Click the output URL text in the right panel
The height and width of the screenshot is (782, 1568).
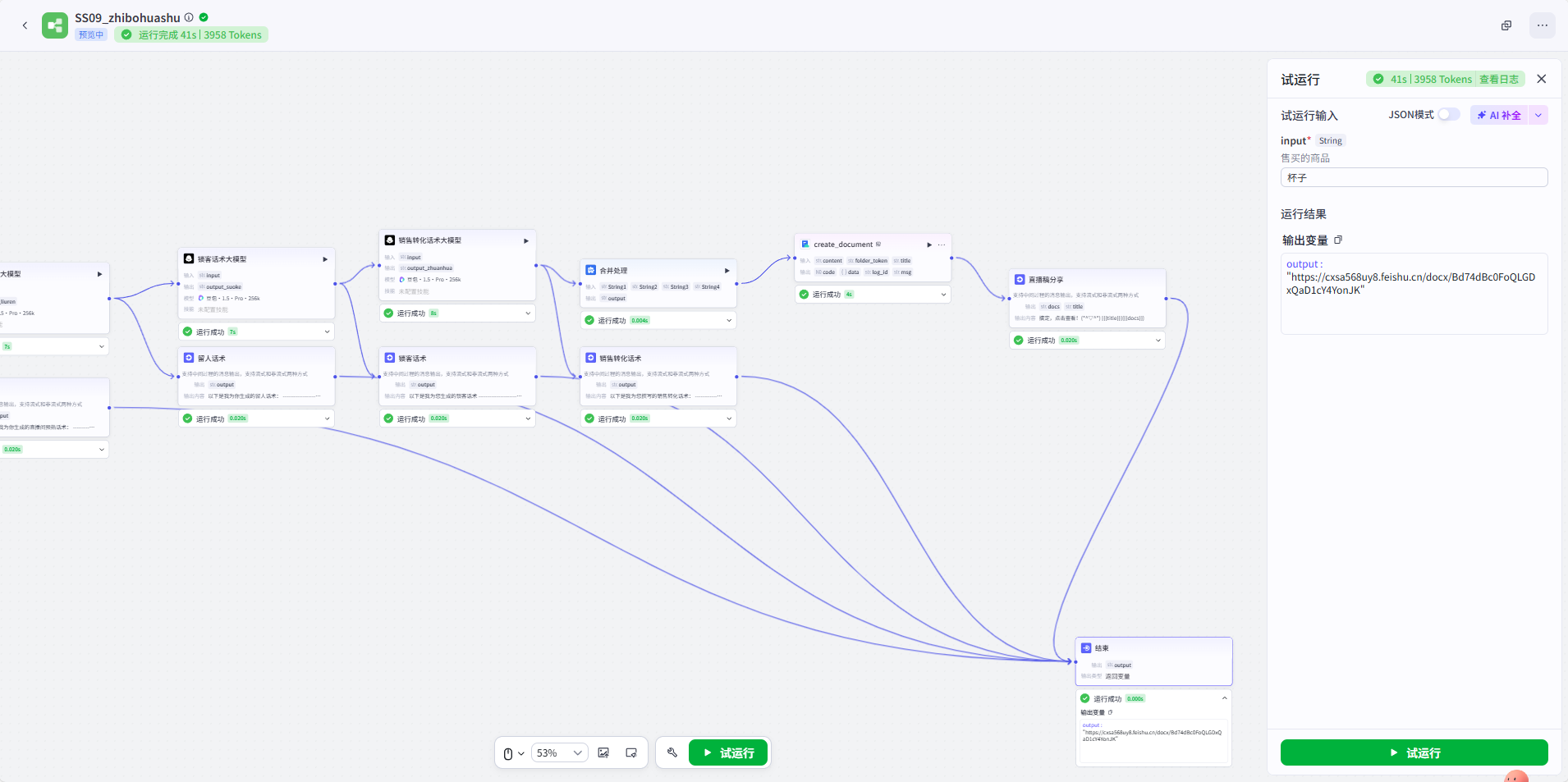click(1410, 283)
